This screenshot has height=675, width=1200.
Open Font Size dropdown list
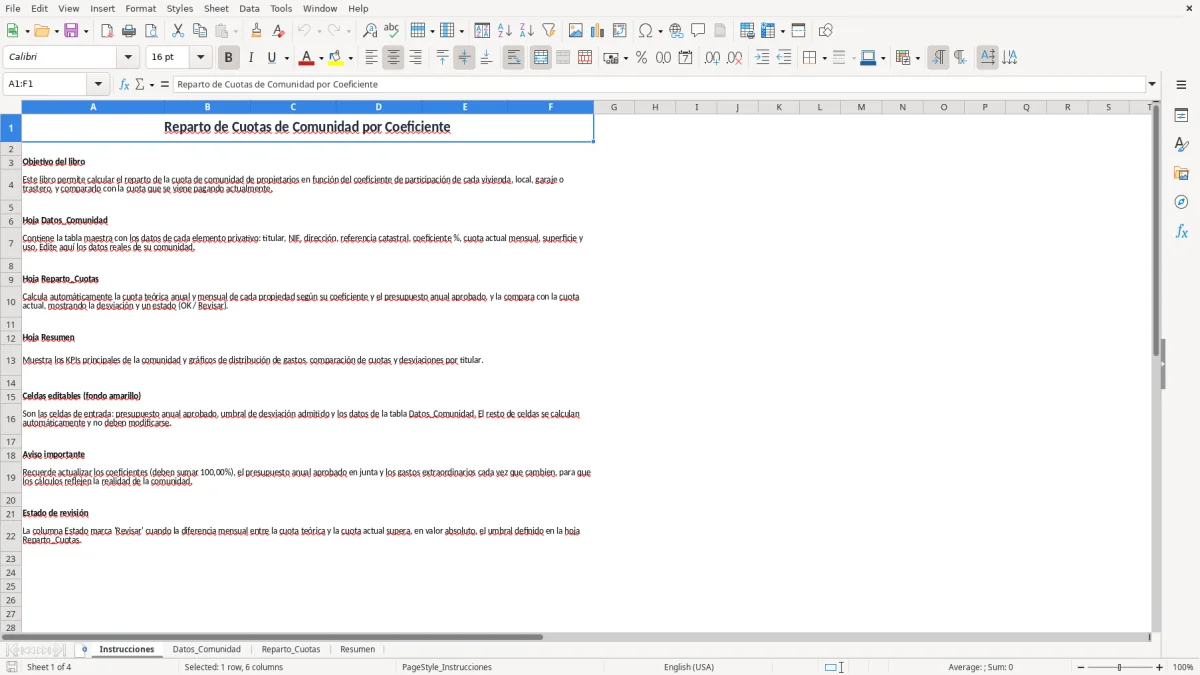201,58
